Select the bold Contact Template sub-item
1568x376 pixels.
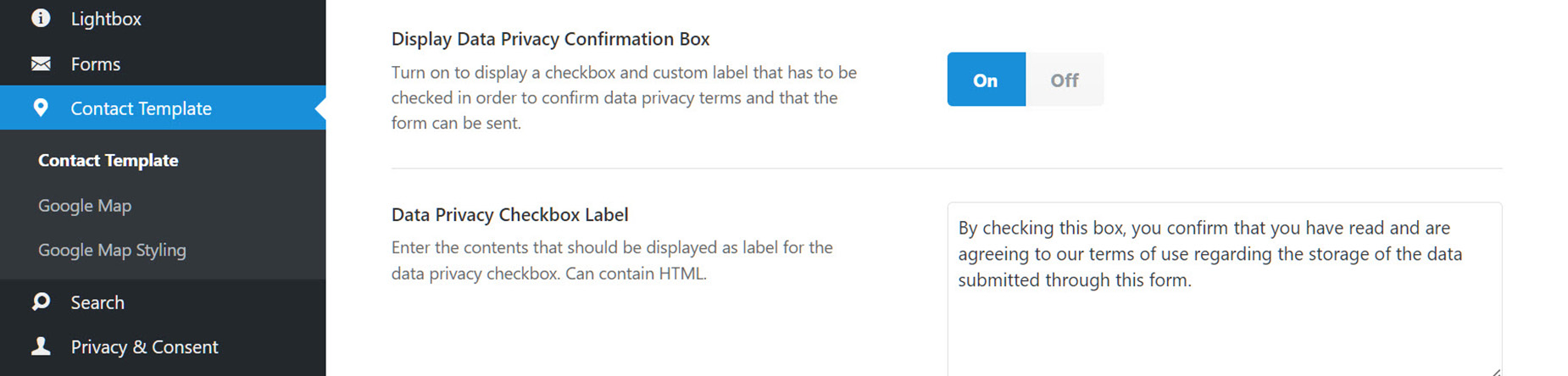(x=108, y=160)
